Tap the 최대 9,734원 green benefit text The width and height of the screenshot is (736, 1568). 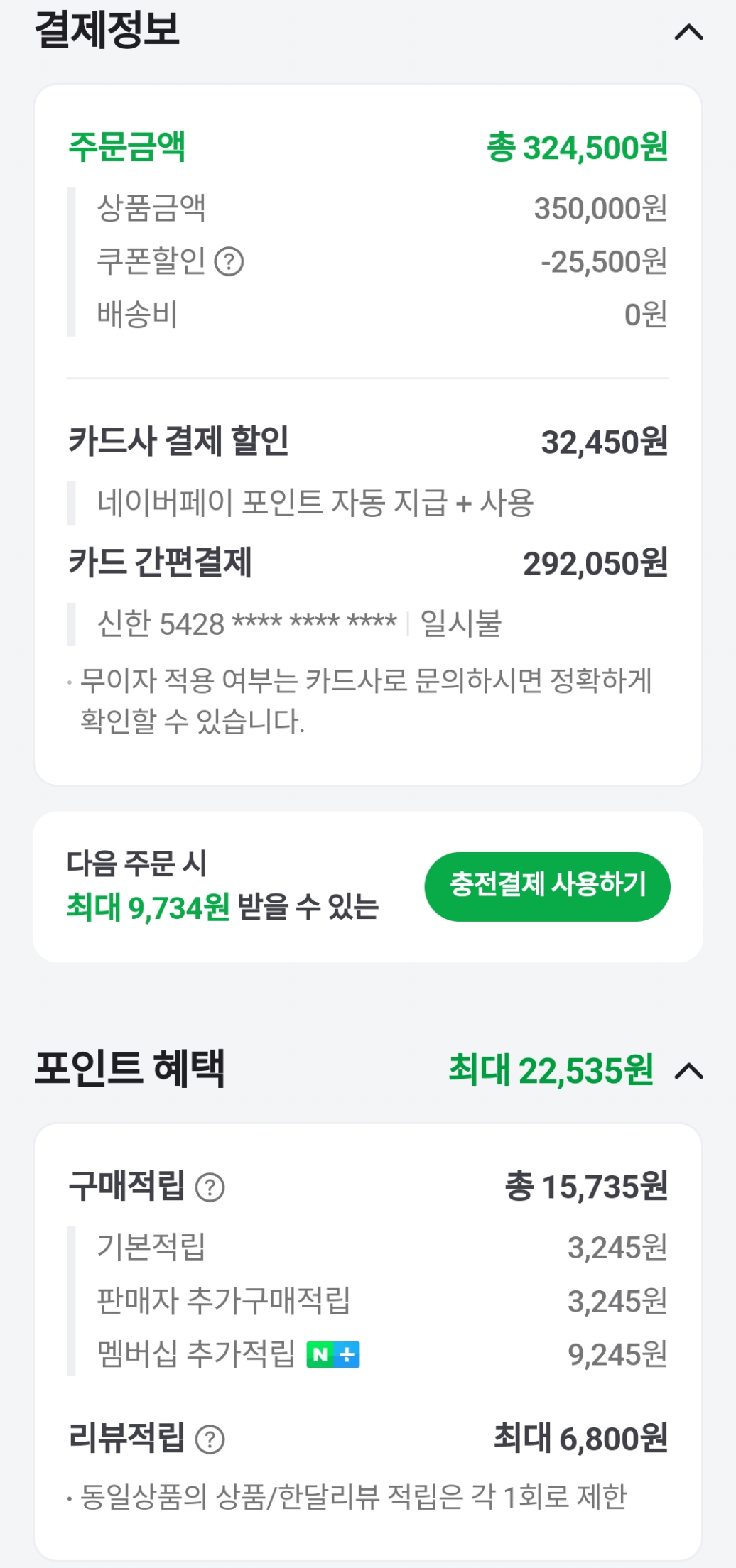(148, 907)
